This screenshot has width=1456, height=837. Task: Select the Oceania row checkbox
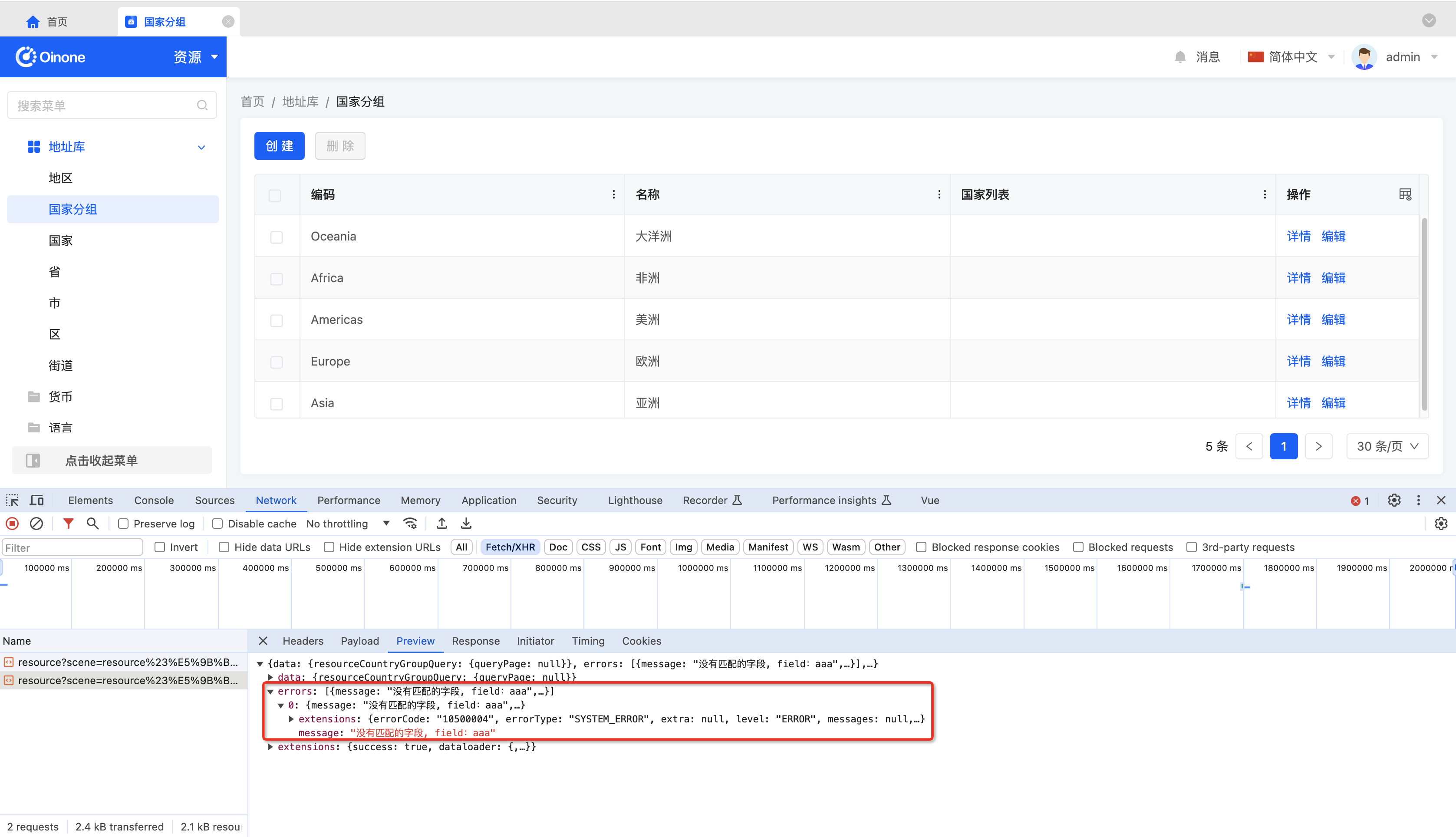(x=277, y=237)
